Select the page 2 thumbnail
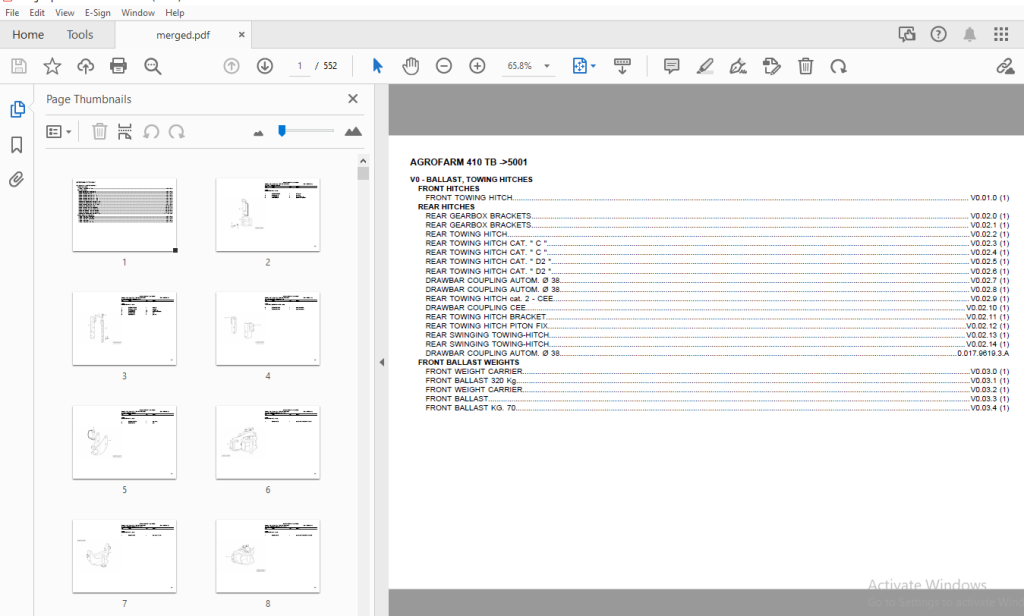 pyautogui.click(x=268, y=214)
